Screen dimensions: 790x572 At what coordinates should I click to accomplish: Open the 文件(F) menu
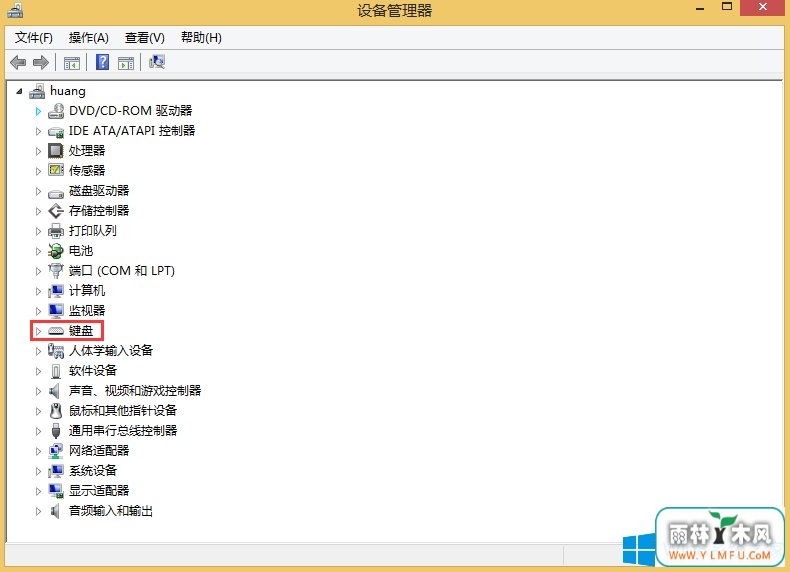(x=34, y=38)
